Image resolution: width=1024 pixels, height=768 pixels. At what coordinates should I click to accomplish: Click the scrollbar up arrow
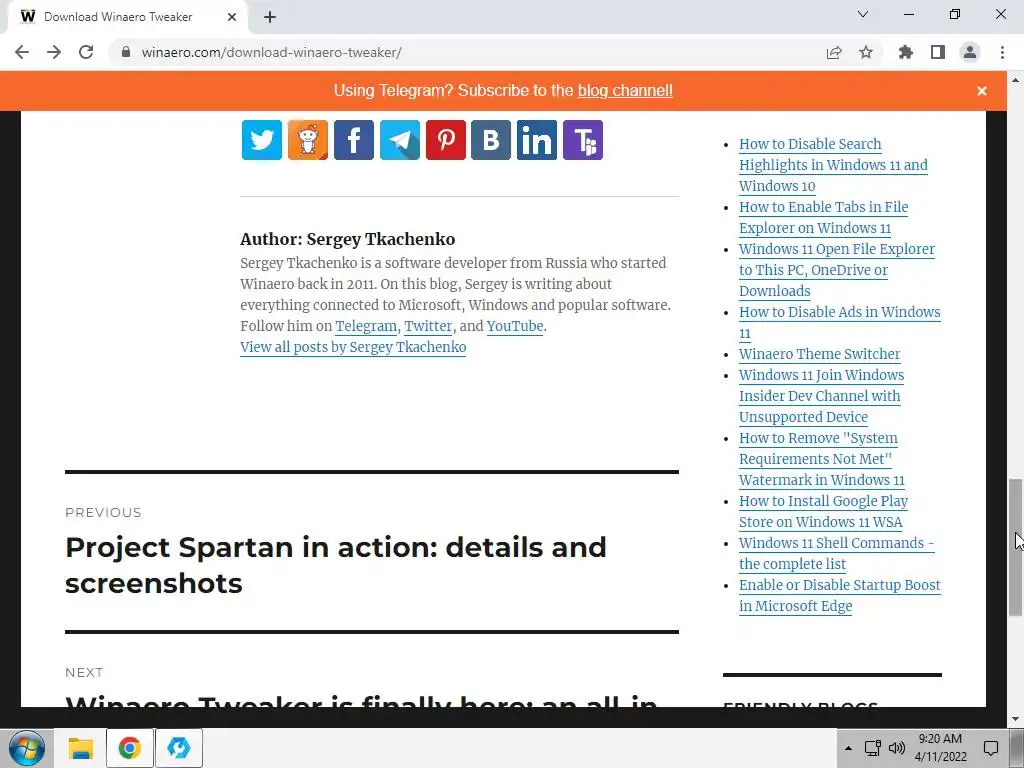click(x=1016, y=80)
